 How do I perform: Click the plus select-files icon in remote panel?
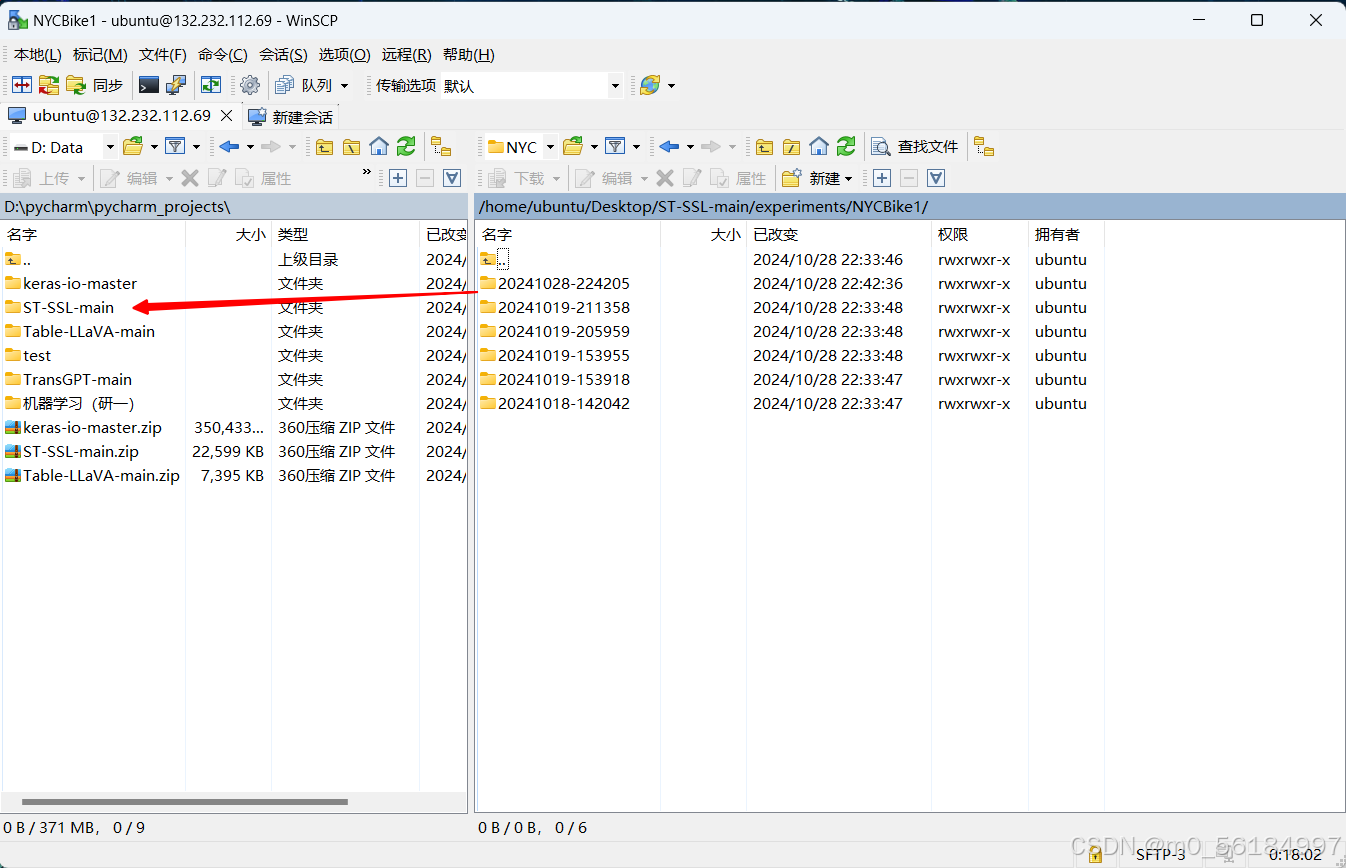[882, 178]
